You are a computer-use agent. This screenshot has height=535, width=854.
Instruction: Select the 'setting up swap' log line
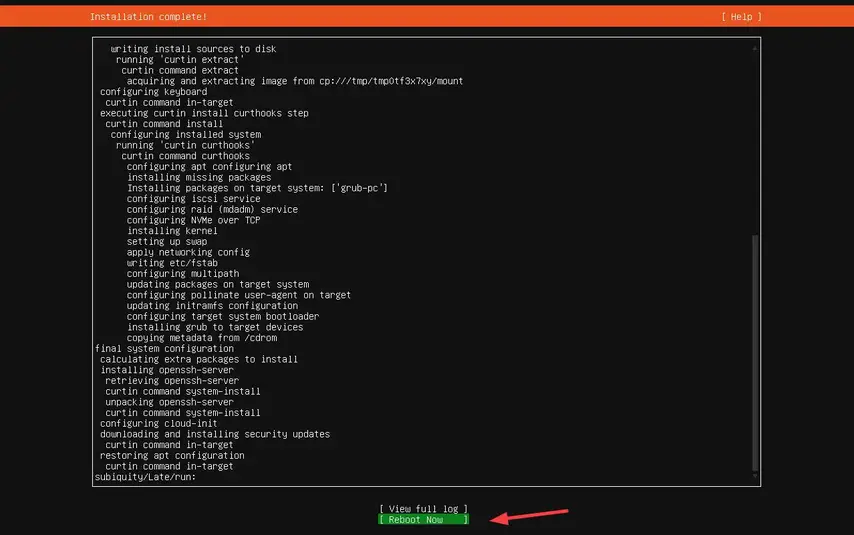click(x=168, y=241)
